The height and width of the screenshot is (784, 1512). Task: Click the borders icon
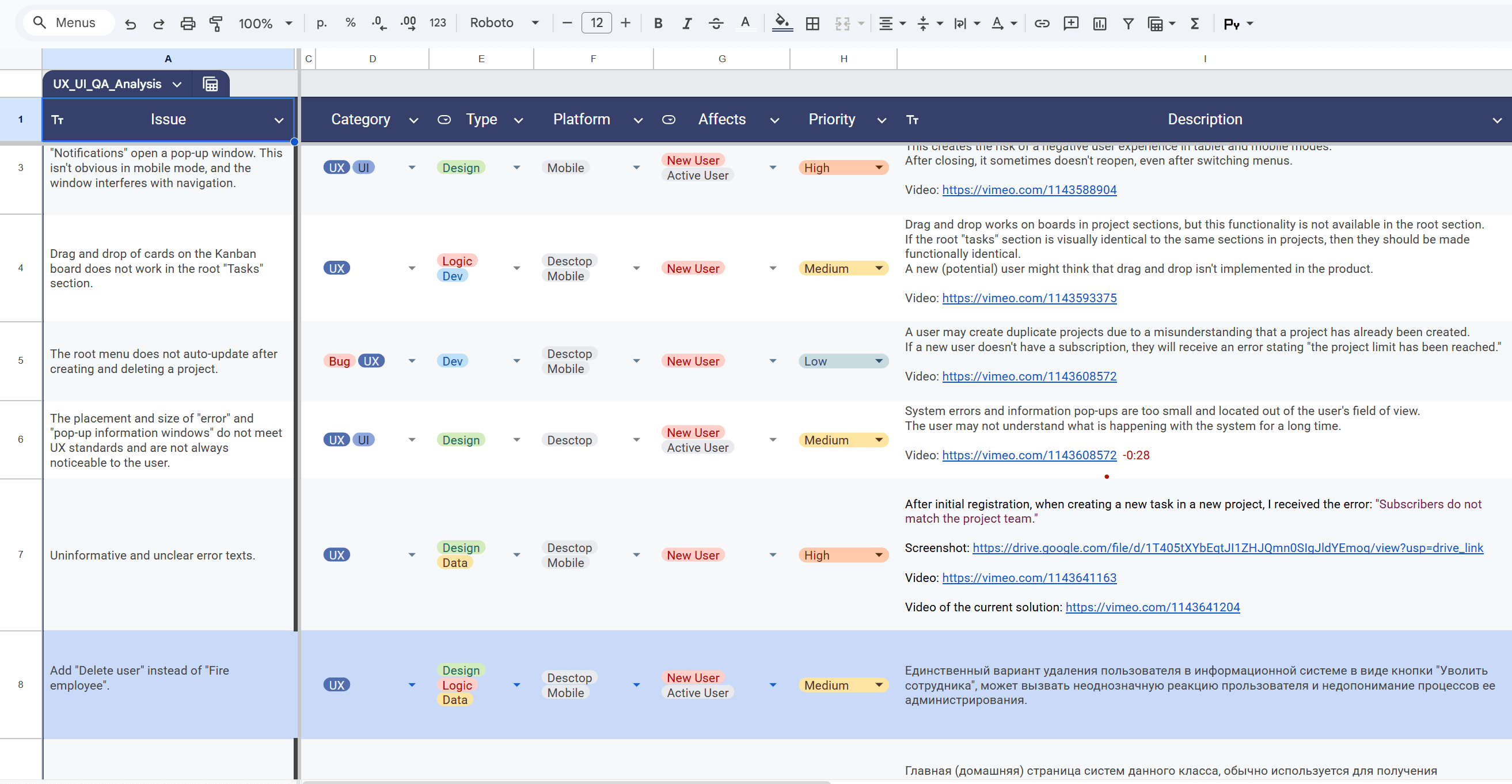click(812, 24)
